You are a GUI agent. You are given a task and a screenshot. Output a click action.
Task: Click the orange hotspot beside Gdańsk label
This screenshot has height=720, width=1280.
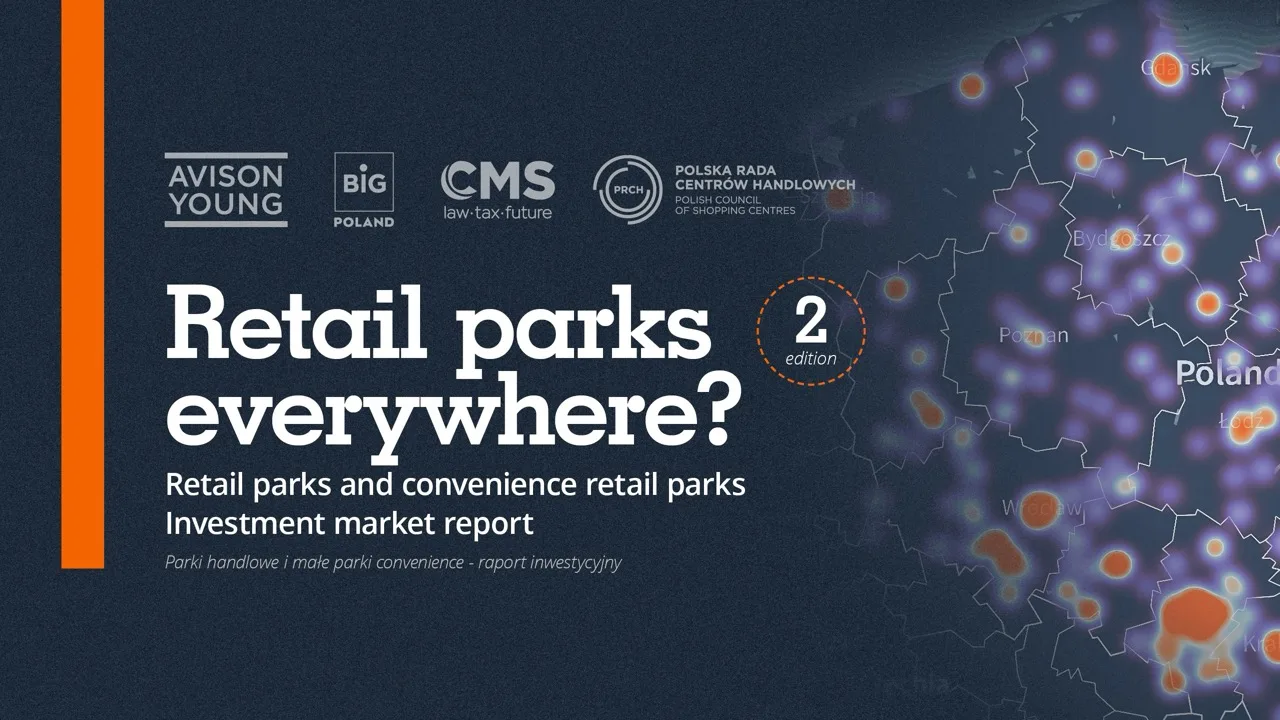[x=1166, y=72]
